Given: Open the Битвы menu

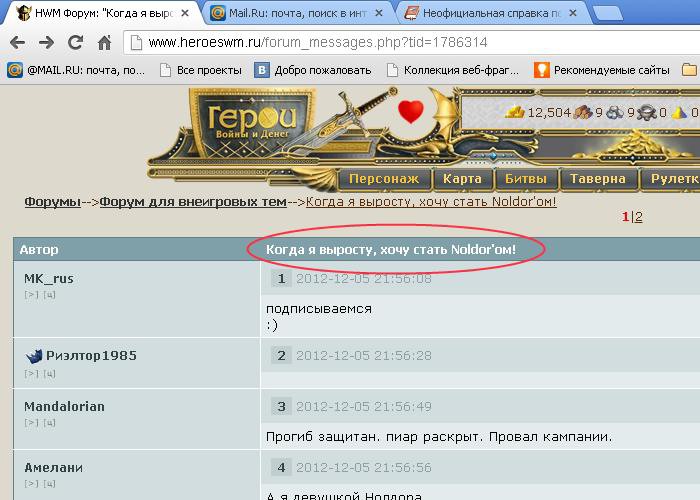Looking at the screenshot, I should tap(525, 179).
